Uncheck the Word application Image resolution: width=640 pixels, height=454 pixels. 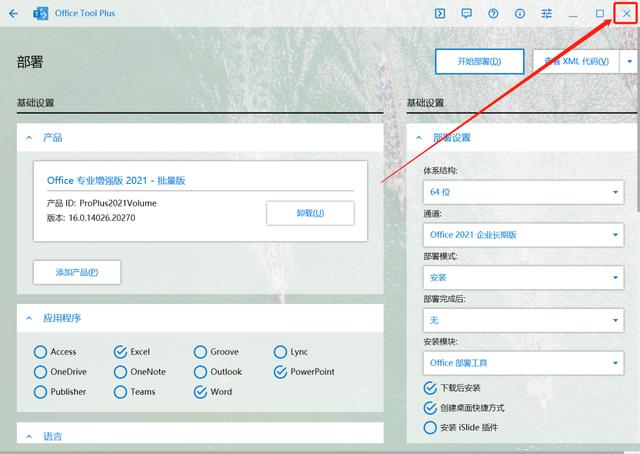point(200,392)
